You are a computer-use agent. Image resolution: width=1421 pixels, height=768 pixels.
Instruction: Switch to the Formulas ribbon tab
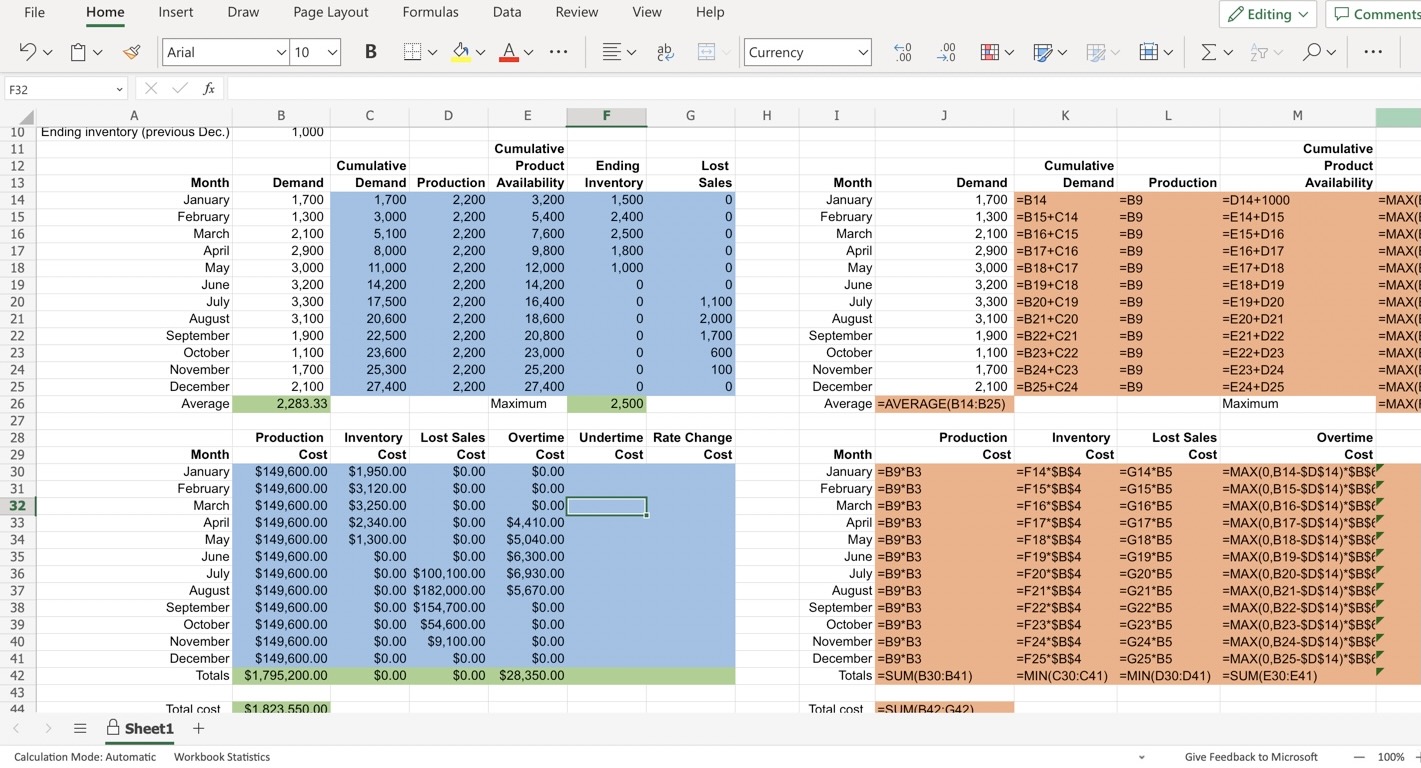click(430, 13)
